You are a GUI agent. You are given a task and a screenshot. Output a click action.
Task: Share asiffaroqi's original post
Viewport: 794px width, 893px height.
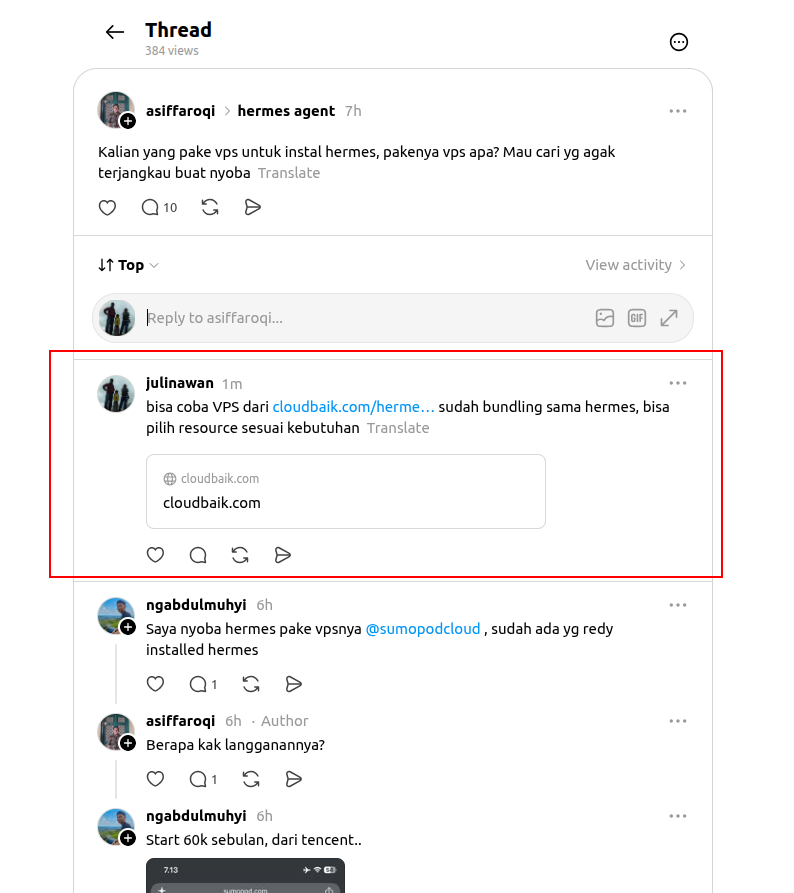point(252,207)
